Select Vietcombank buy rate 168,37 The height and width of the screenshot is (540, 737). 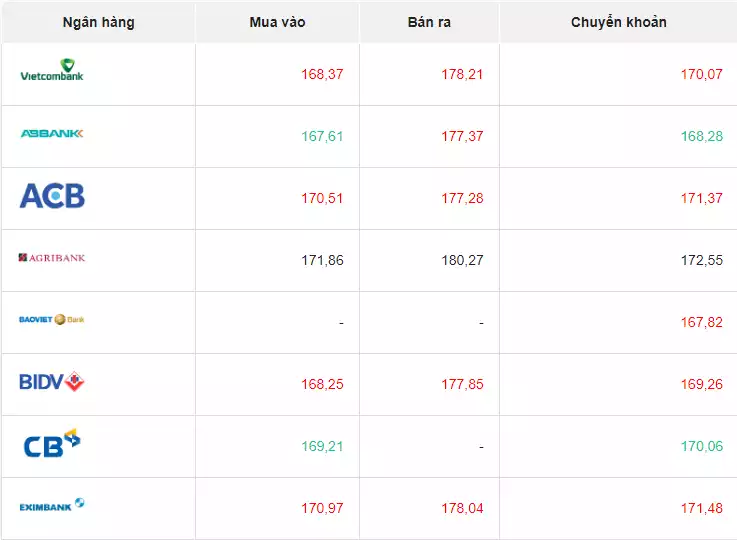coord(322,74)
